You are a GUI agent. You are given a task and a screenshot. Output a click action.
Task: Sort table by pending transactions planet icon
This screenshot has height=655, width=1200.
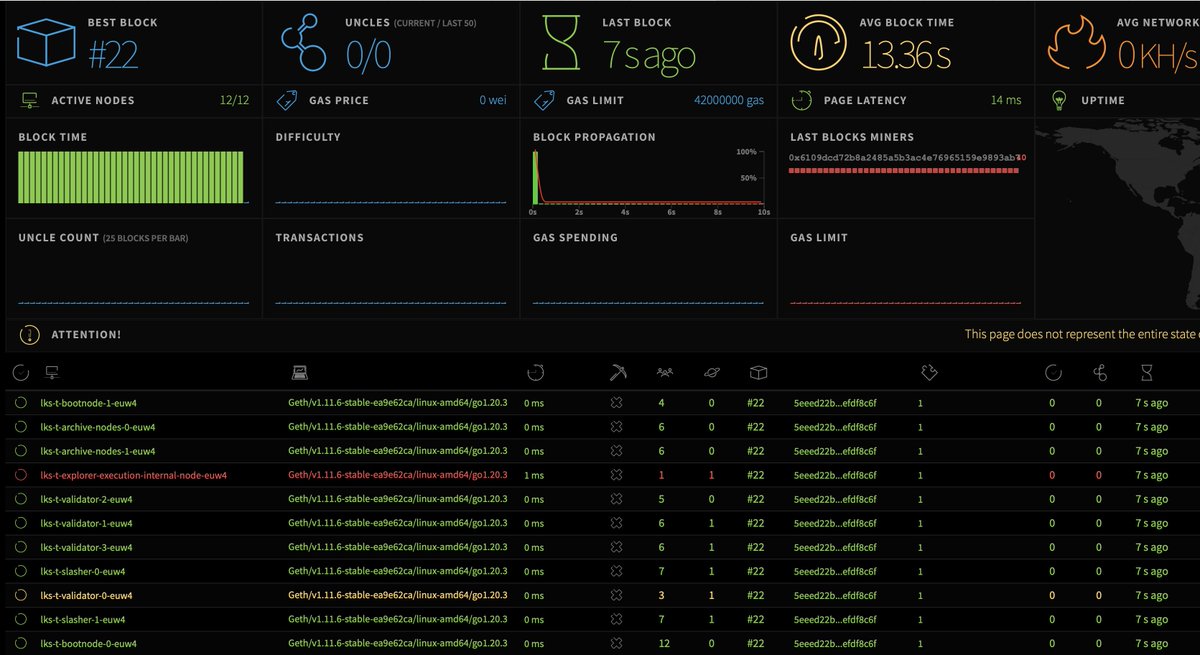(711, 373)
